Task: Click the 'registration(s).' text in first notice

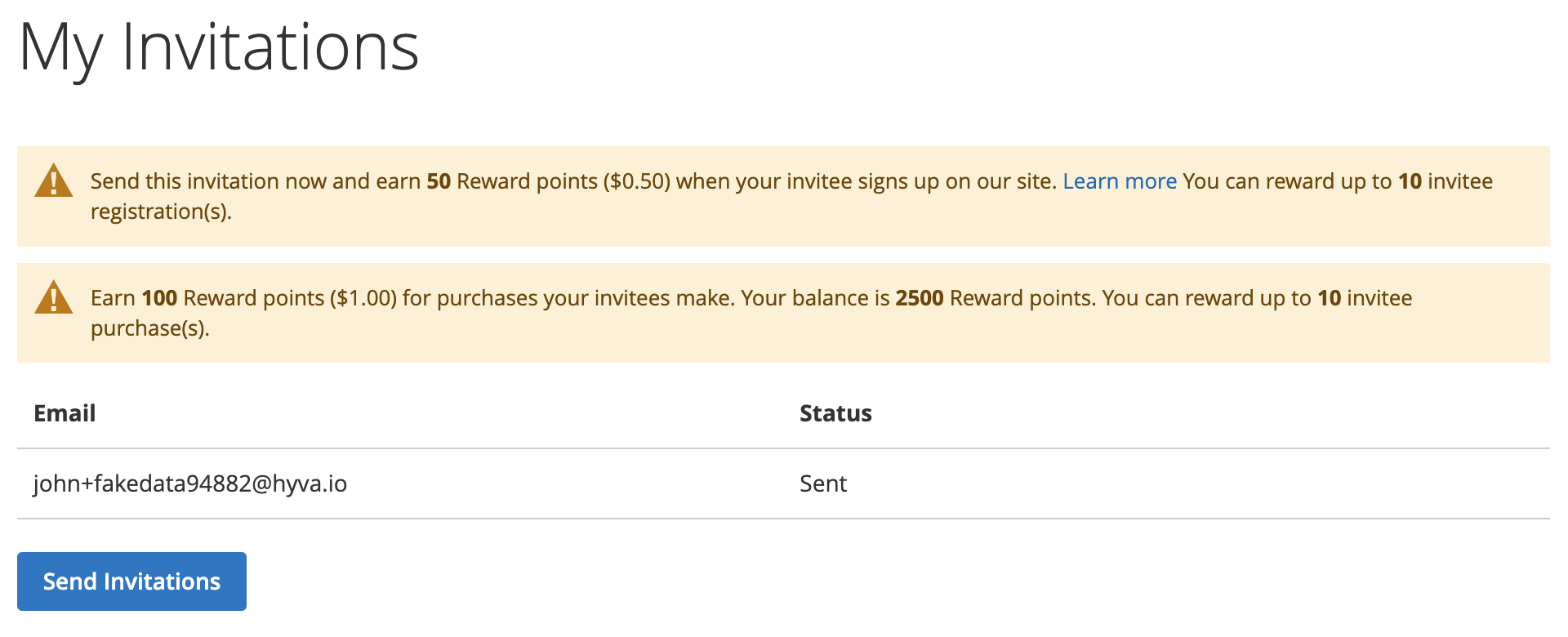Action: [x=161, y=212]
